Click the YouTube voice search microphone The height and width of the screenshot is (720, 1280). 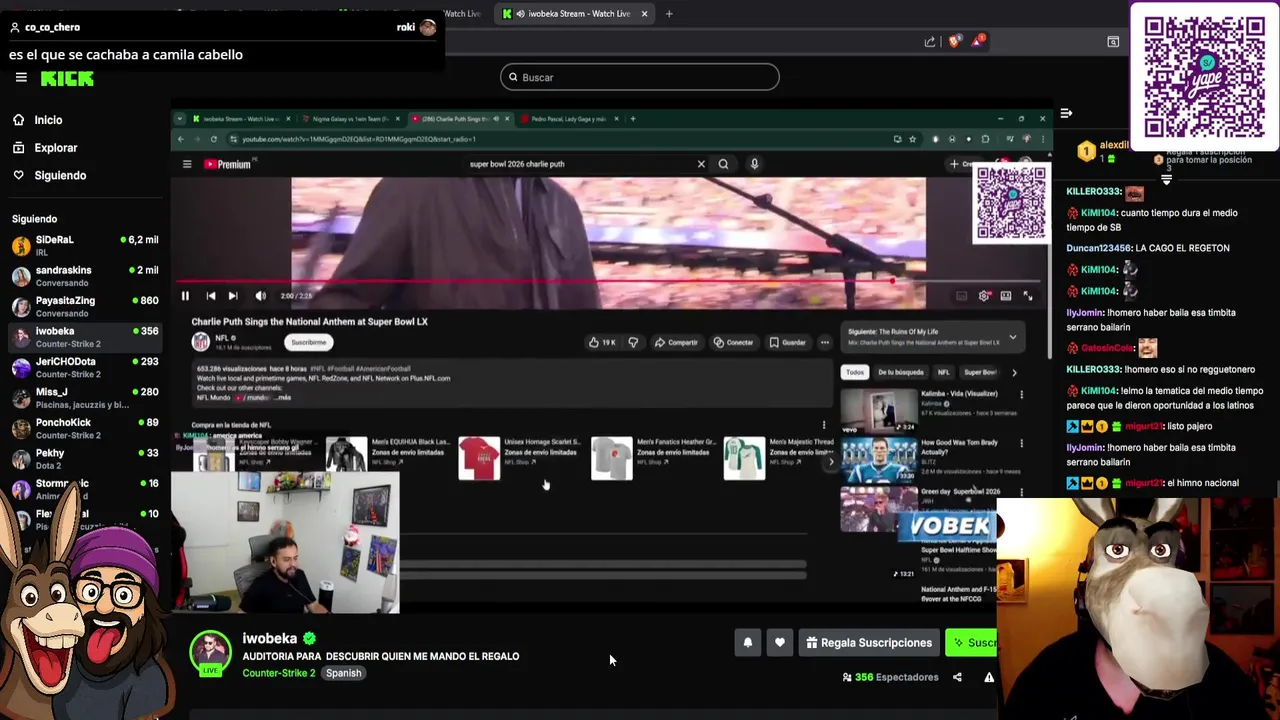click(x=754, y=164)
